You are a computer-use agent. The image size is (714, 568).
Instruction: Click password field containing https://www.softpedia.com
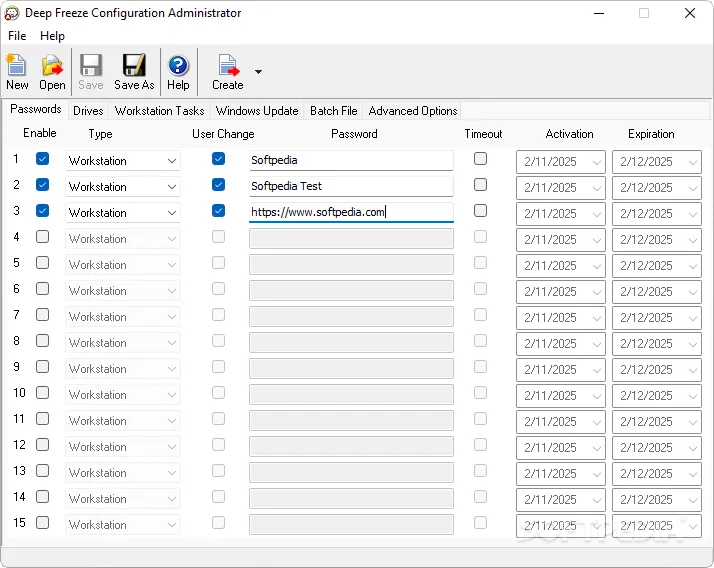pyautogui.click(x=351, y=212)
